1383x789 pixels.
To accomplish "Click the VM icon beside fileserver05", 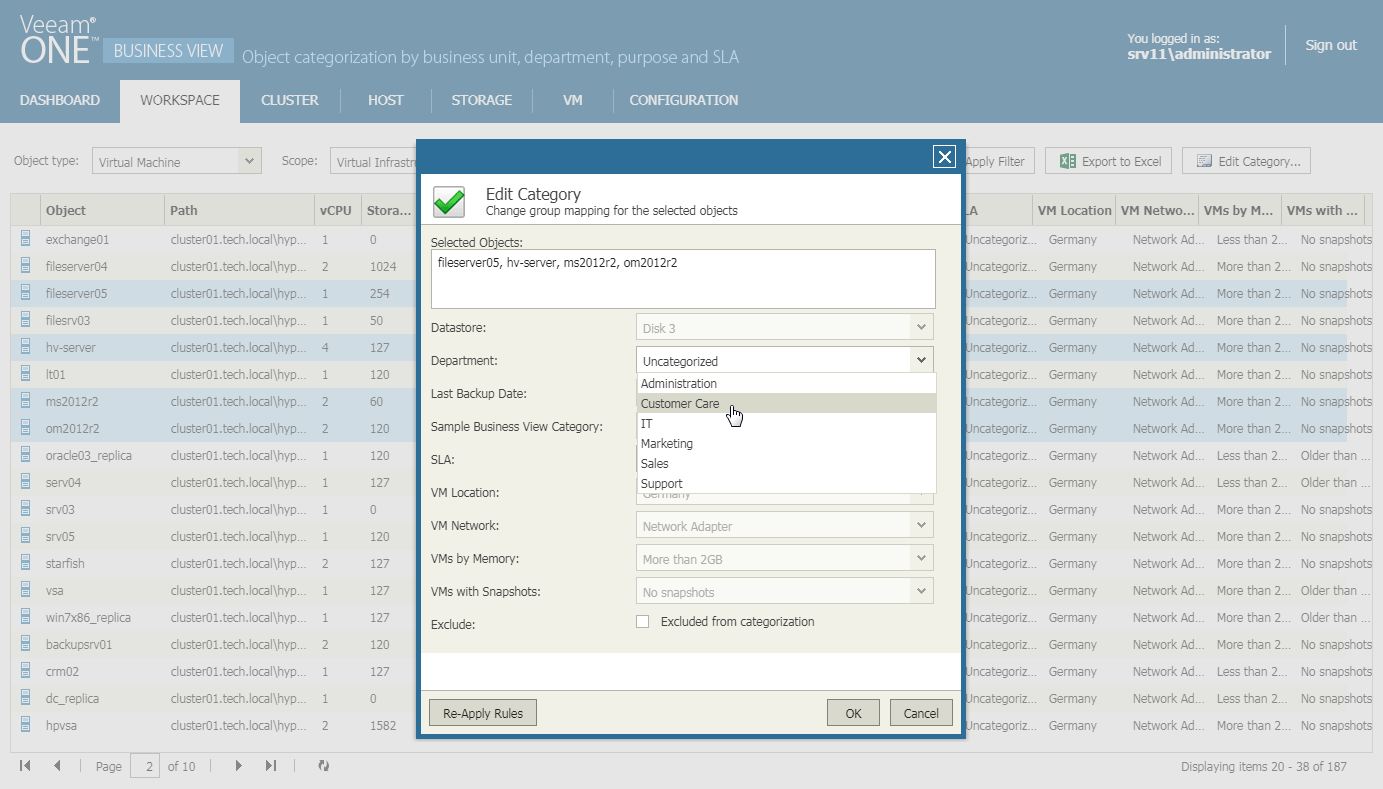I will point(26,294).
